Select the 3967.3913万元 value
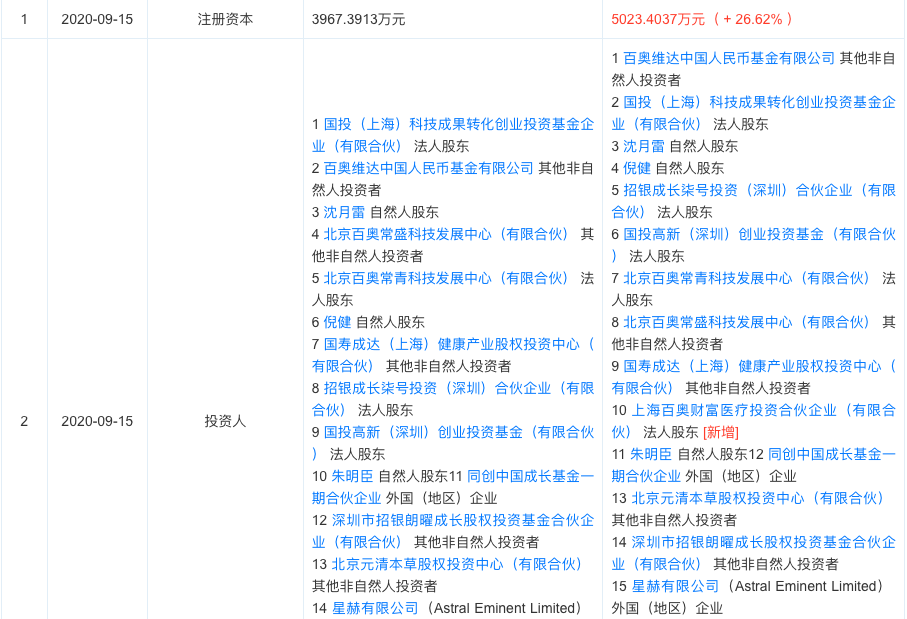907x619 pixels. [359, 19]
